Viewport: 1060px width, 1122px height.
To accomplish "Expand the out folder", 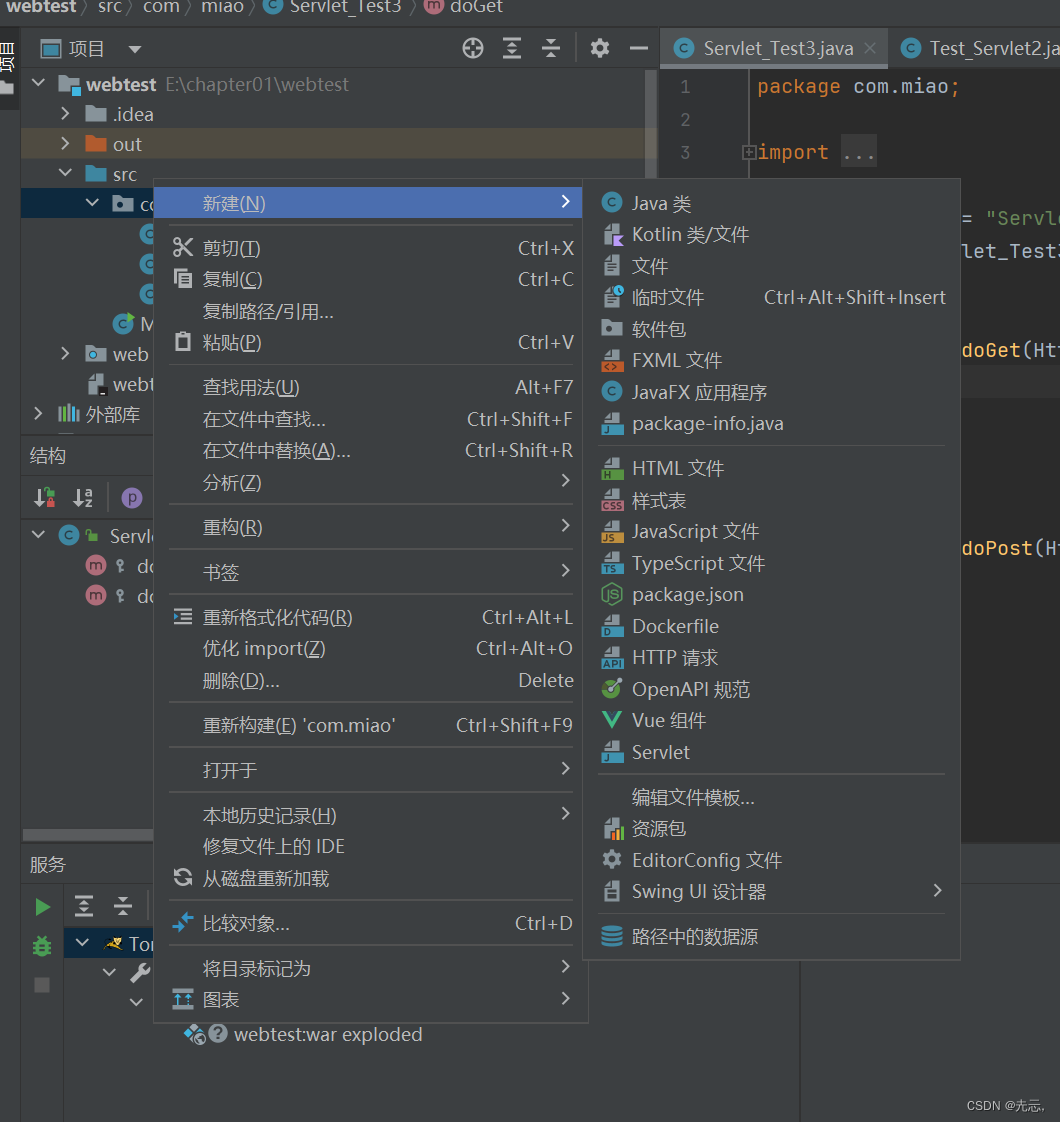I will point(66,144).
